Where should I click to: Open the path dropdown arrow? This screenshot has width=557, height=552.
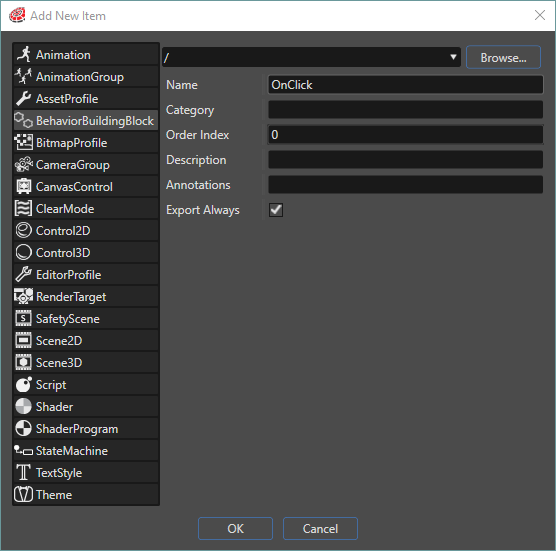click(x=453, y=57)
